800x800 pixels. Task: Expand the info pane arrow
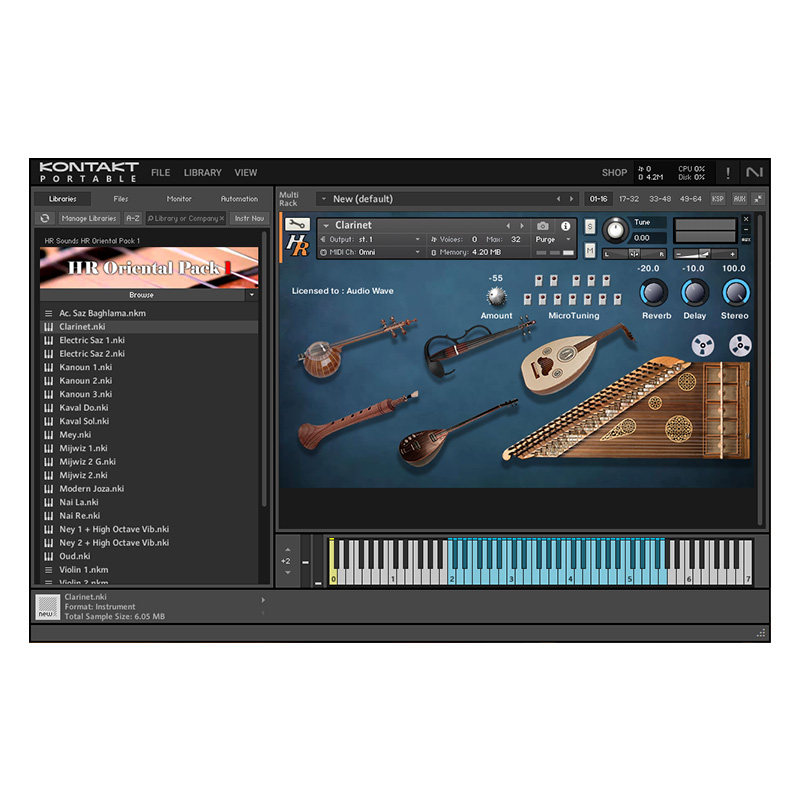click(263, 600)
